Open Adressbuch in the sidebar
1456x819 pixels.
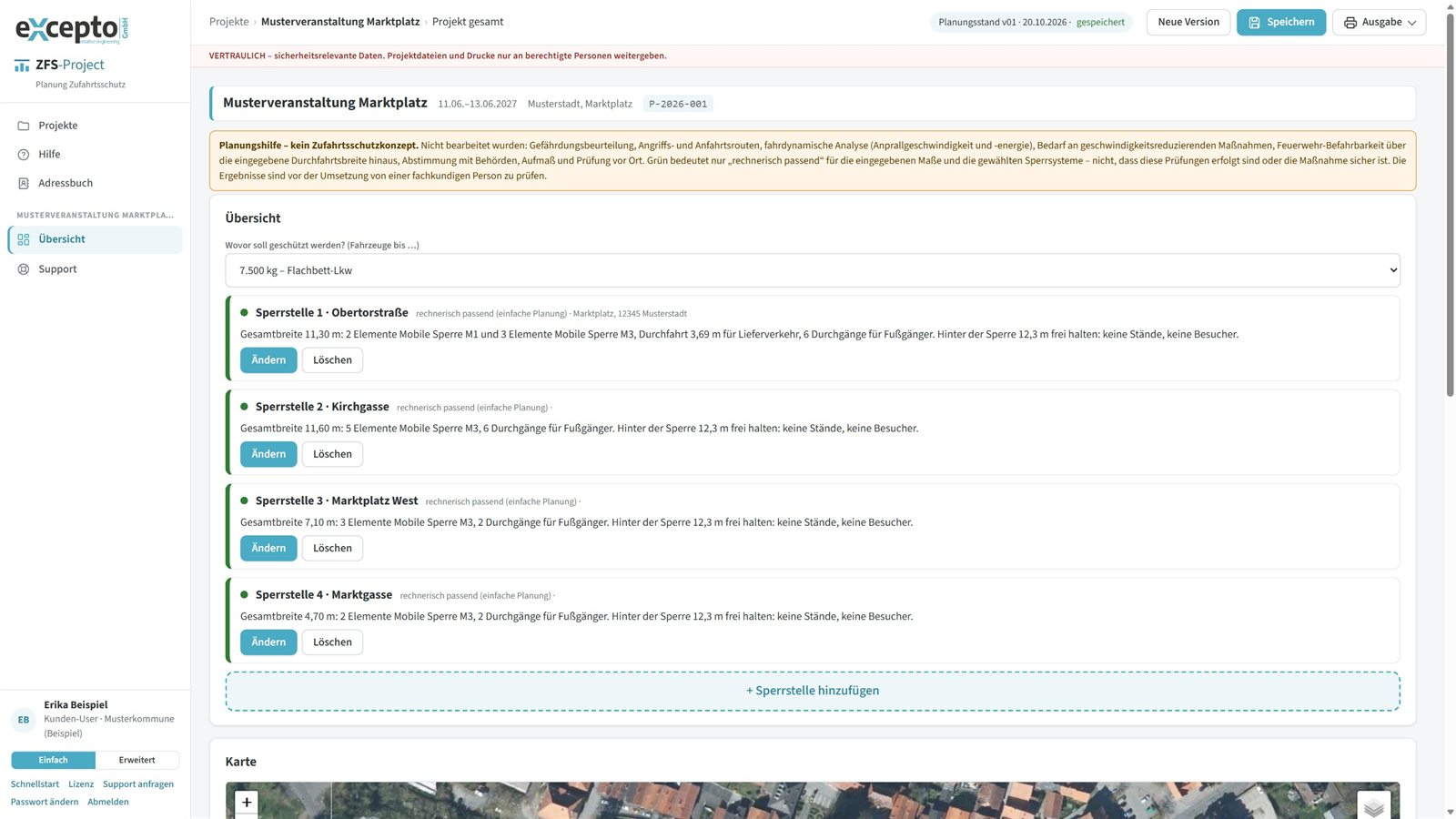click(95, 183)
